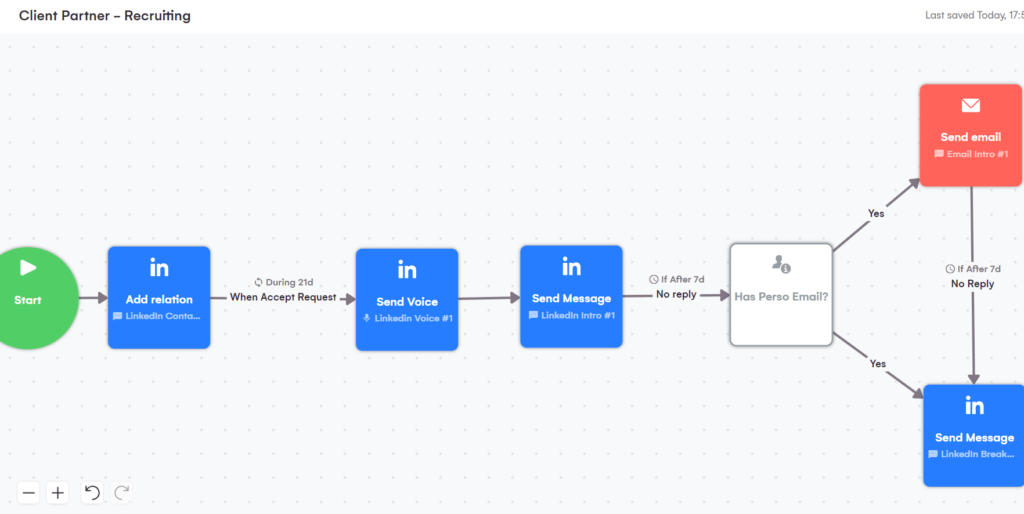Click LinkedIn icon in Send Voice node
Viewport: 1024px width, 514px height.
click(407, 270)
